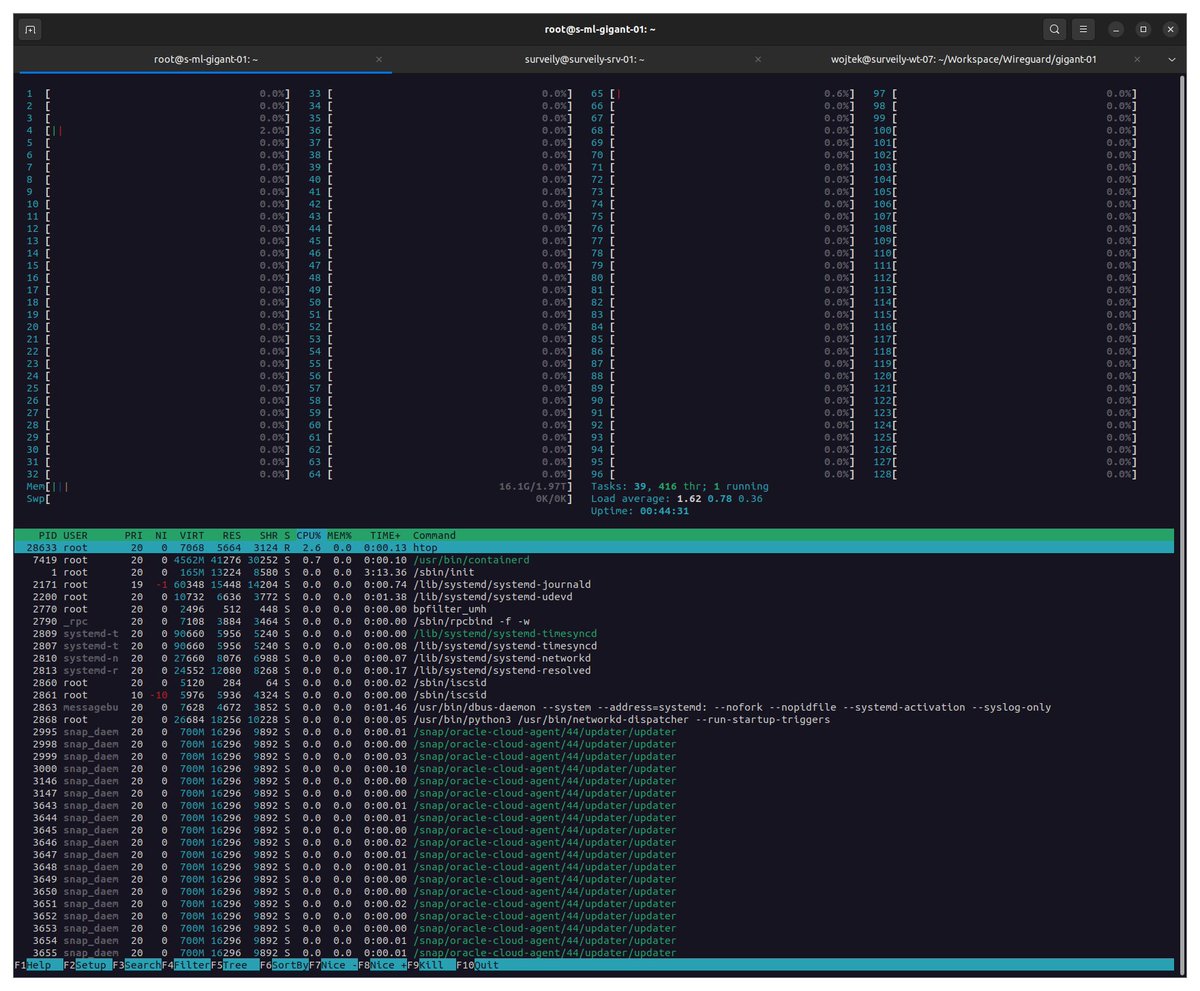Image resolution: width=1200 pixels, height=991 pixels.
Task: Select the dbus-daemon process row
Action: pyautogui.click(x=594, y=707)
